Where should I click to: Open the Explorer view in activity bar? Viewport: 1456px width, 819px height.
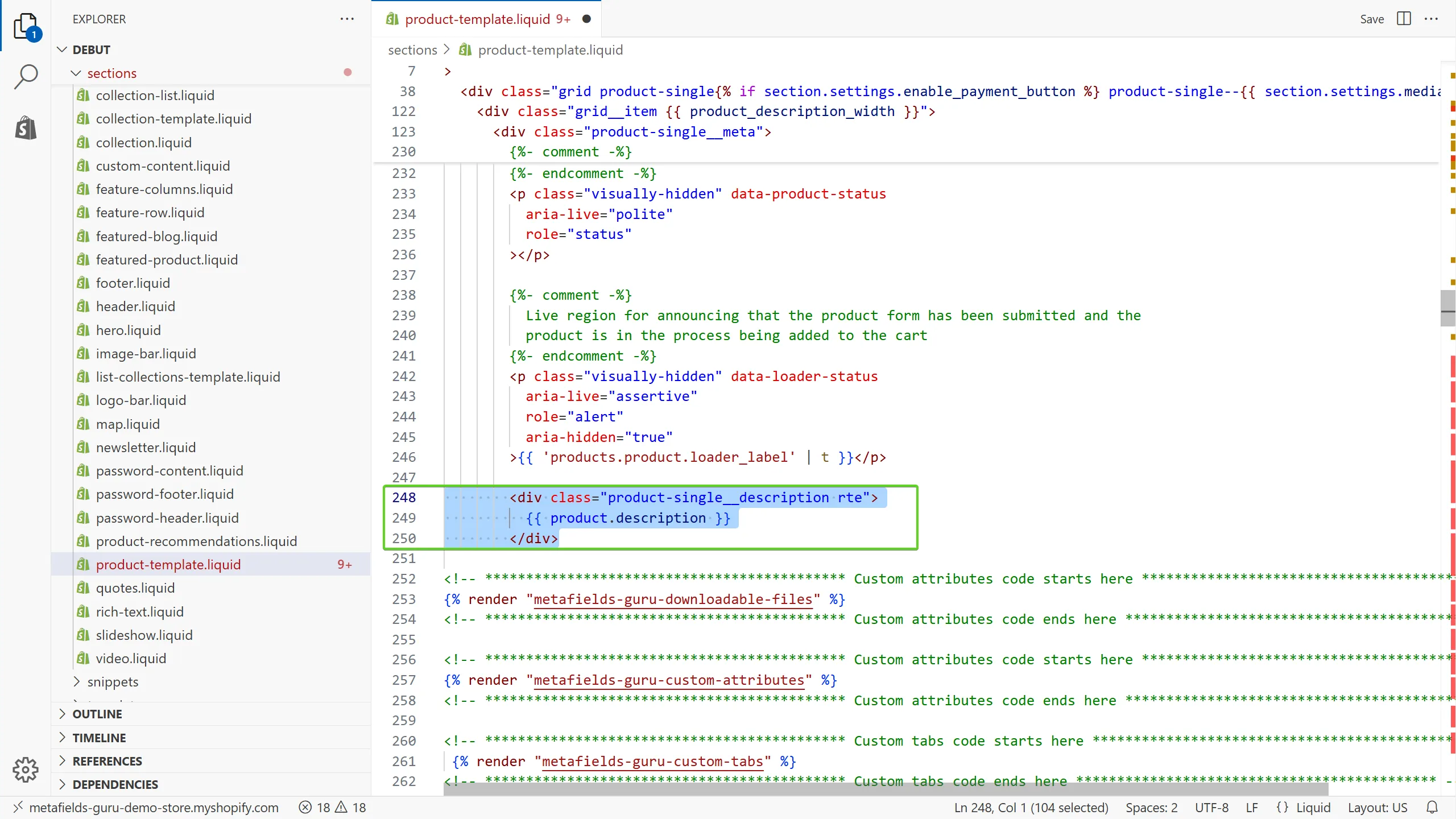coord(26,26)
